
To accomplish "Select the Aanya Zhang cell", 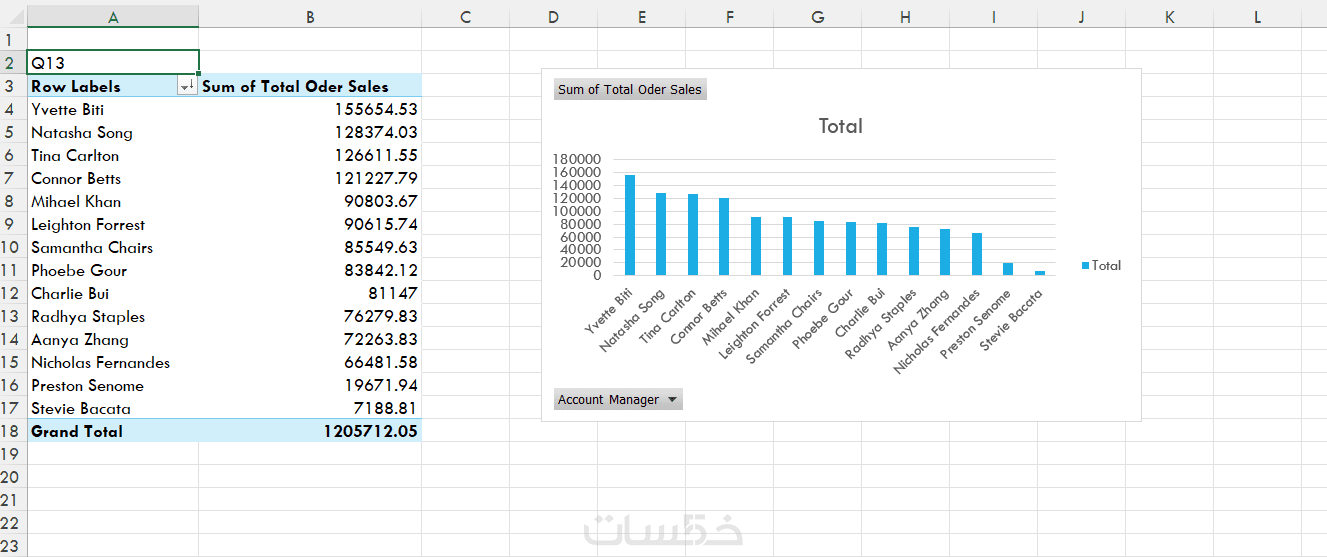I will [113, 339].
